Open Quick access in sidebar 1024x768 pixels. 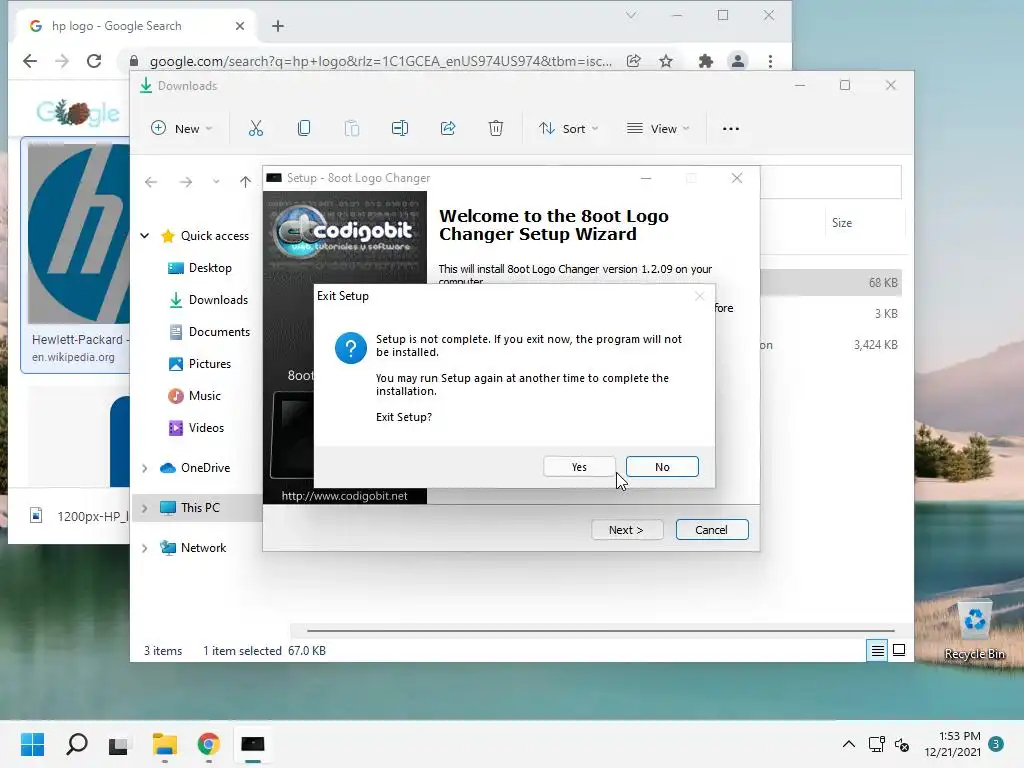click(x=205, y=236)
